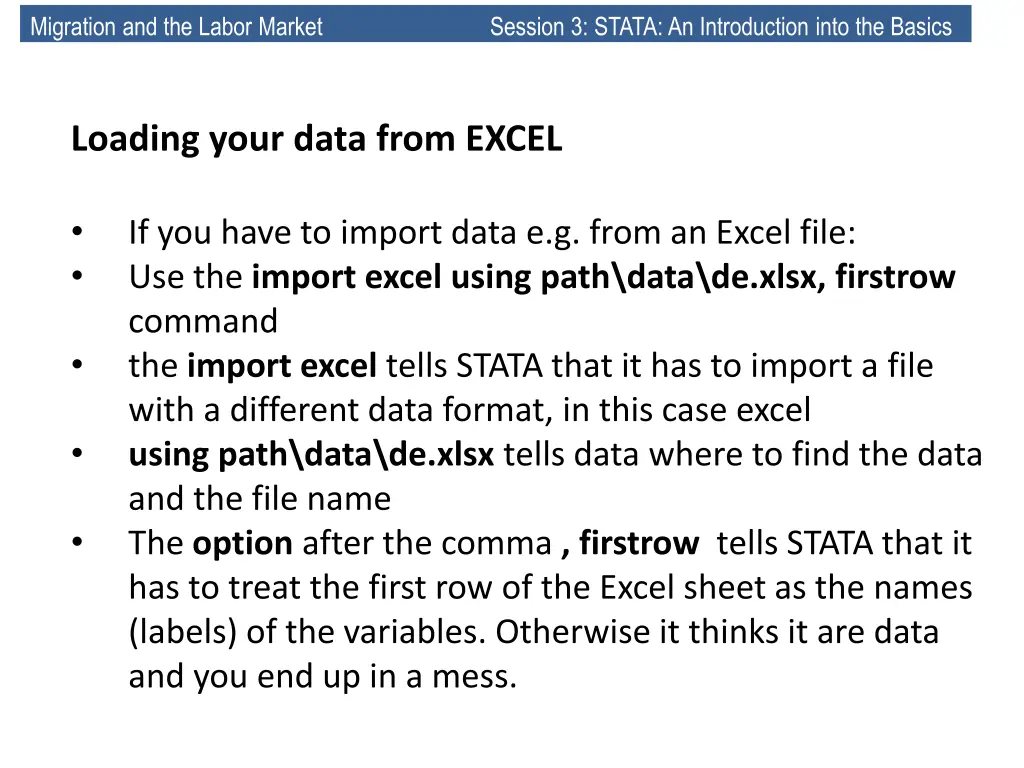Click the bullet dot before "The option"
This screenshot has height=768, width=1024.
point(78,542)
